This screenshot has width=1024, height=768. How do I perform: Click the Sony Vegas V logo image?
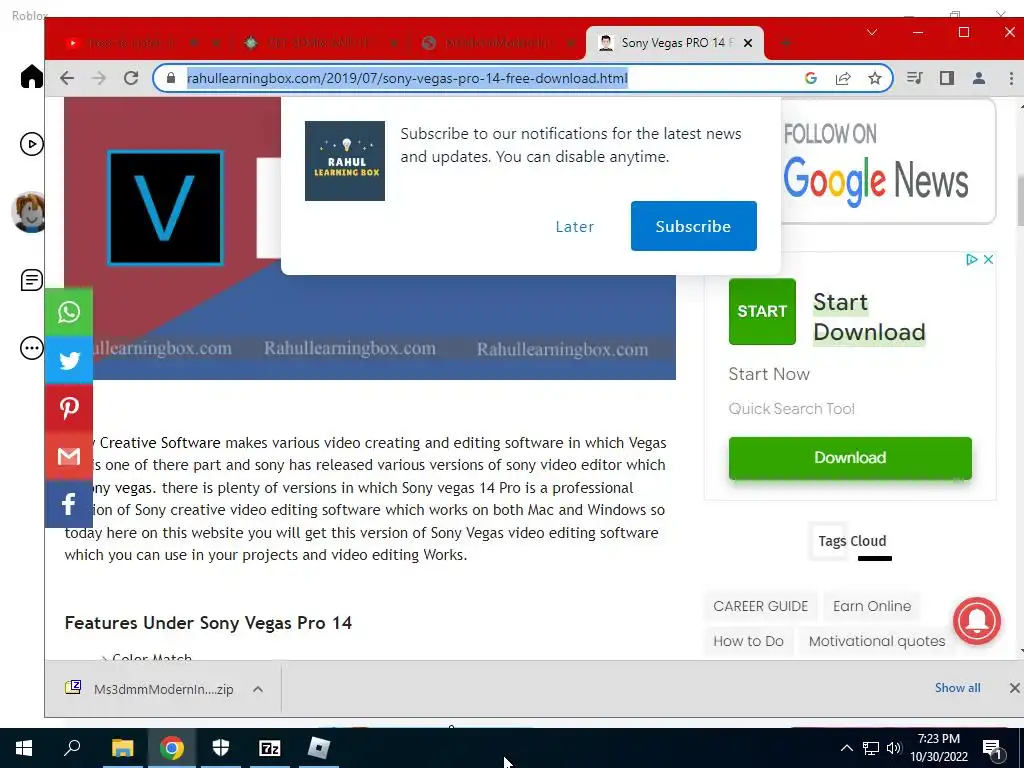coord(165,208)
